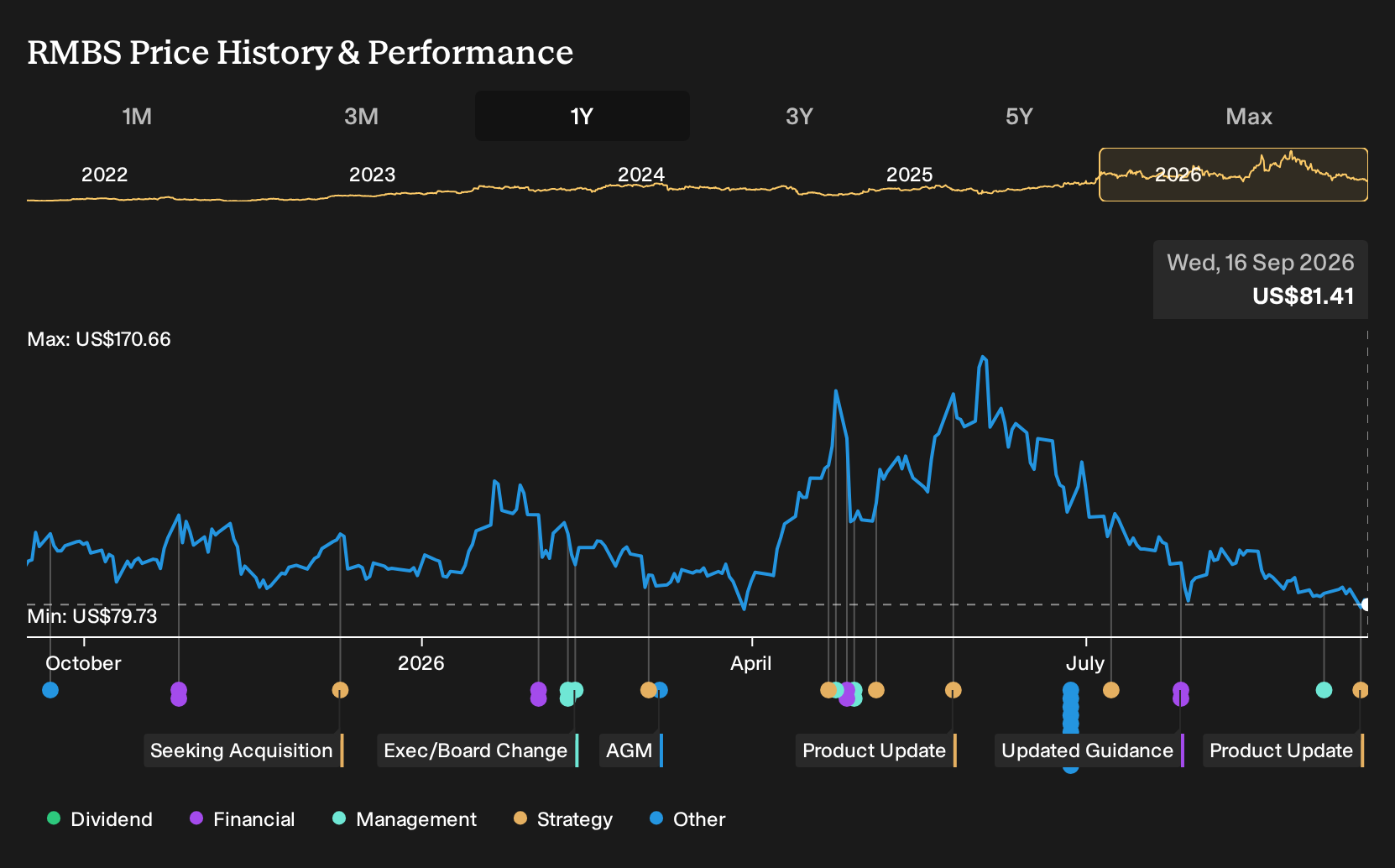The width and height of the screenshot is (1395, 868).
Task: Toggle the Other legend filter
Action: 687,819
